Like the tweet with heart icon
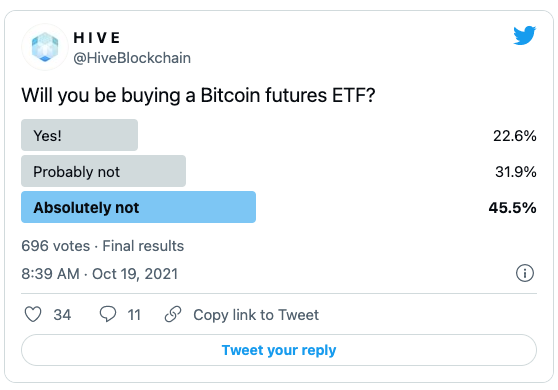This screenshot has height=390, width=558. [x=33, y=315]
